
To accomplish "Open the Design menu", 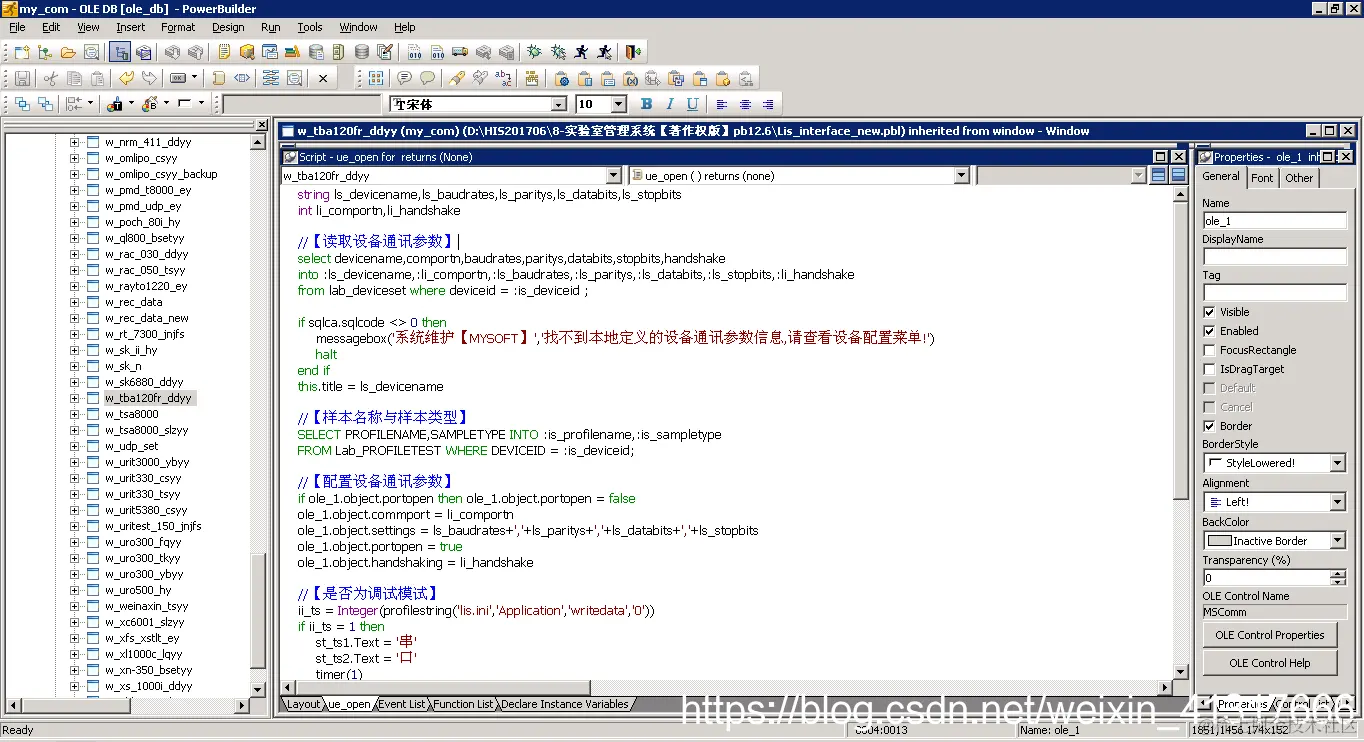I will [228, 27].
